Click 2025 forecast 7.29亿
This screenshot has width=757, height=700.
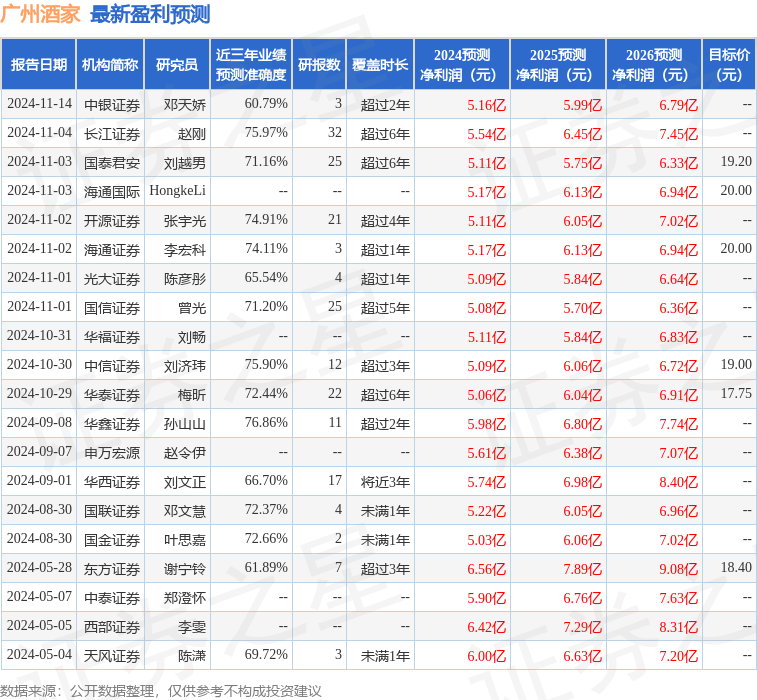tap(582, 627)
